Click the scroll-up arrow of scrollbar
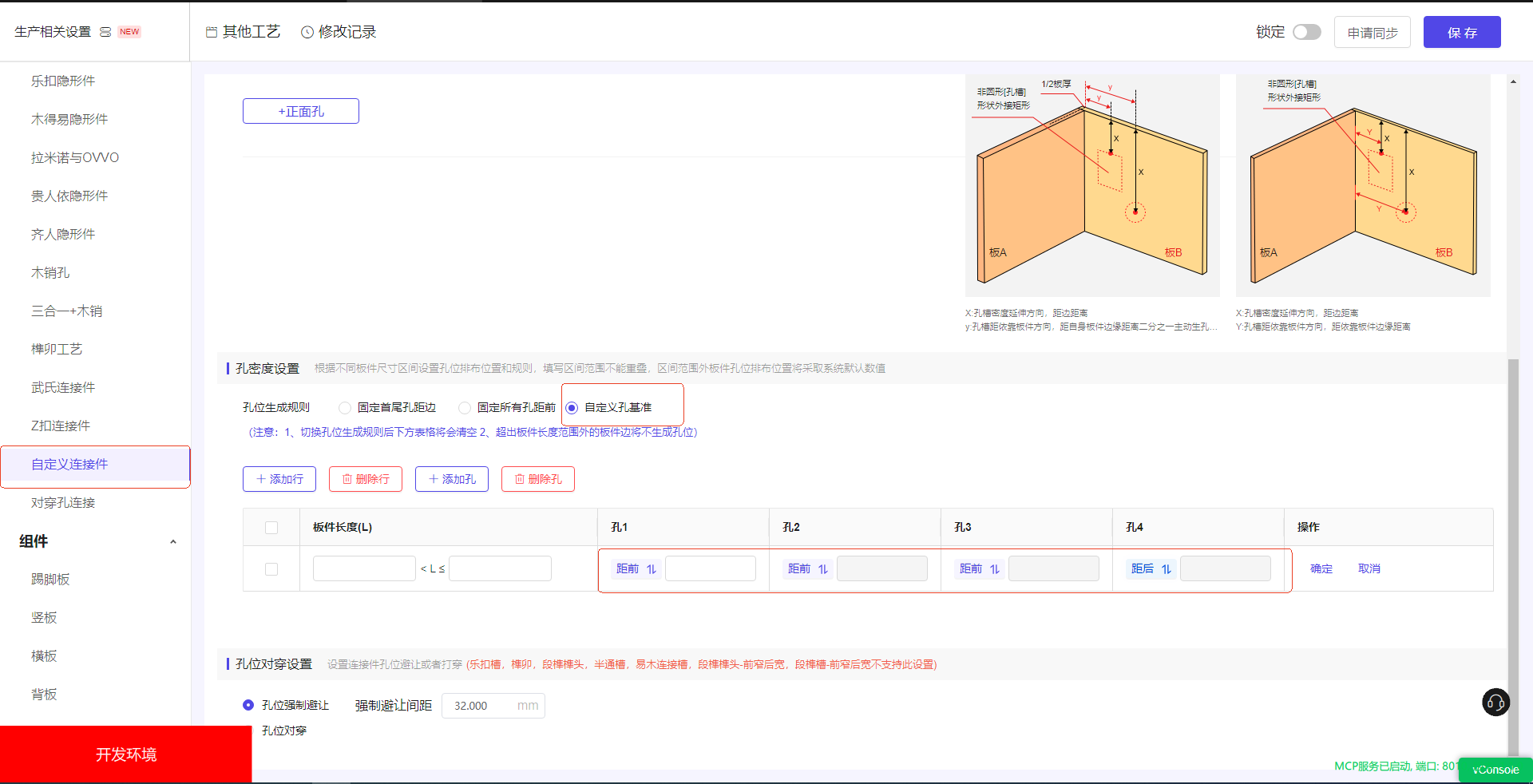The image size is (1533, 784). point(1513,81)
